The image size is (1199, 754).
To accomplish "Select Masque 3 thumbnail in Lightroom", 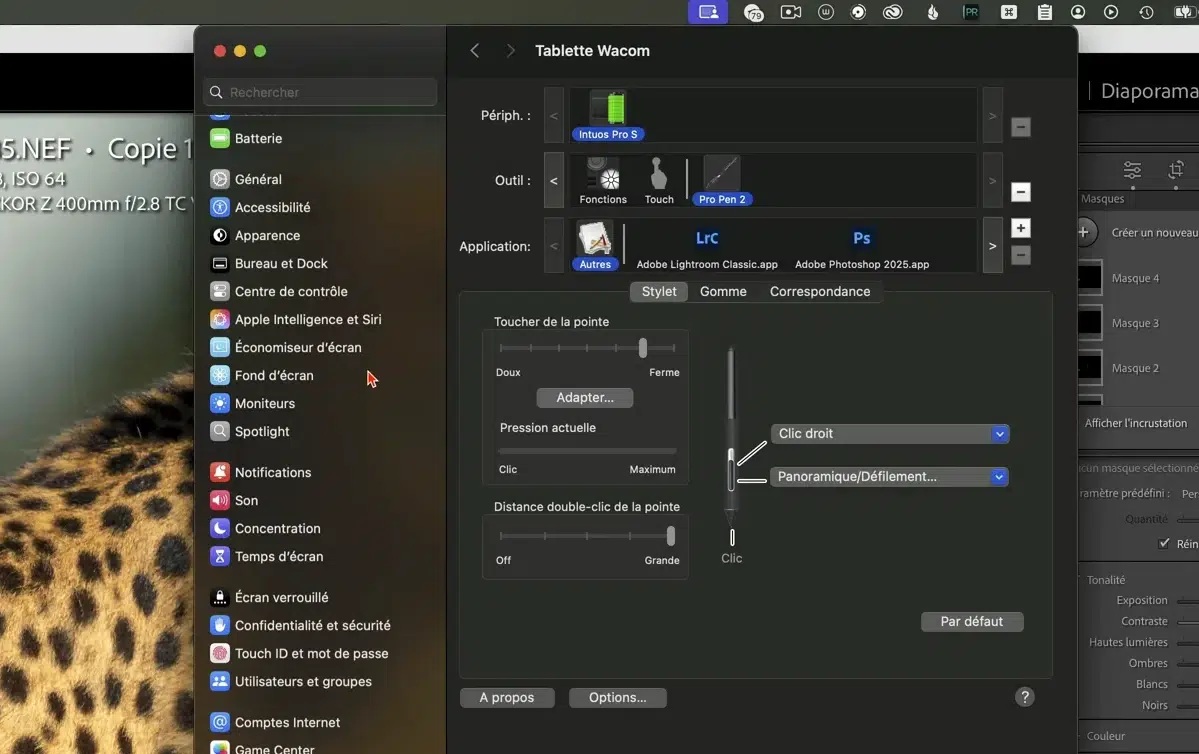I will pos(1089,323).
